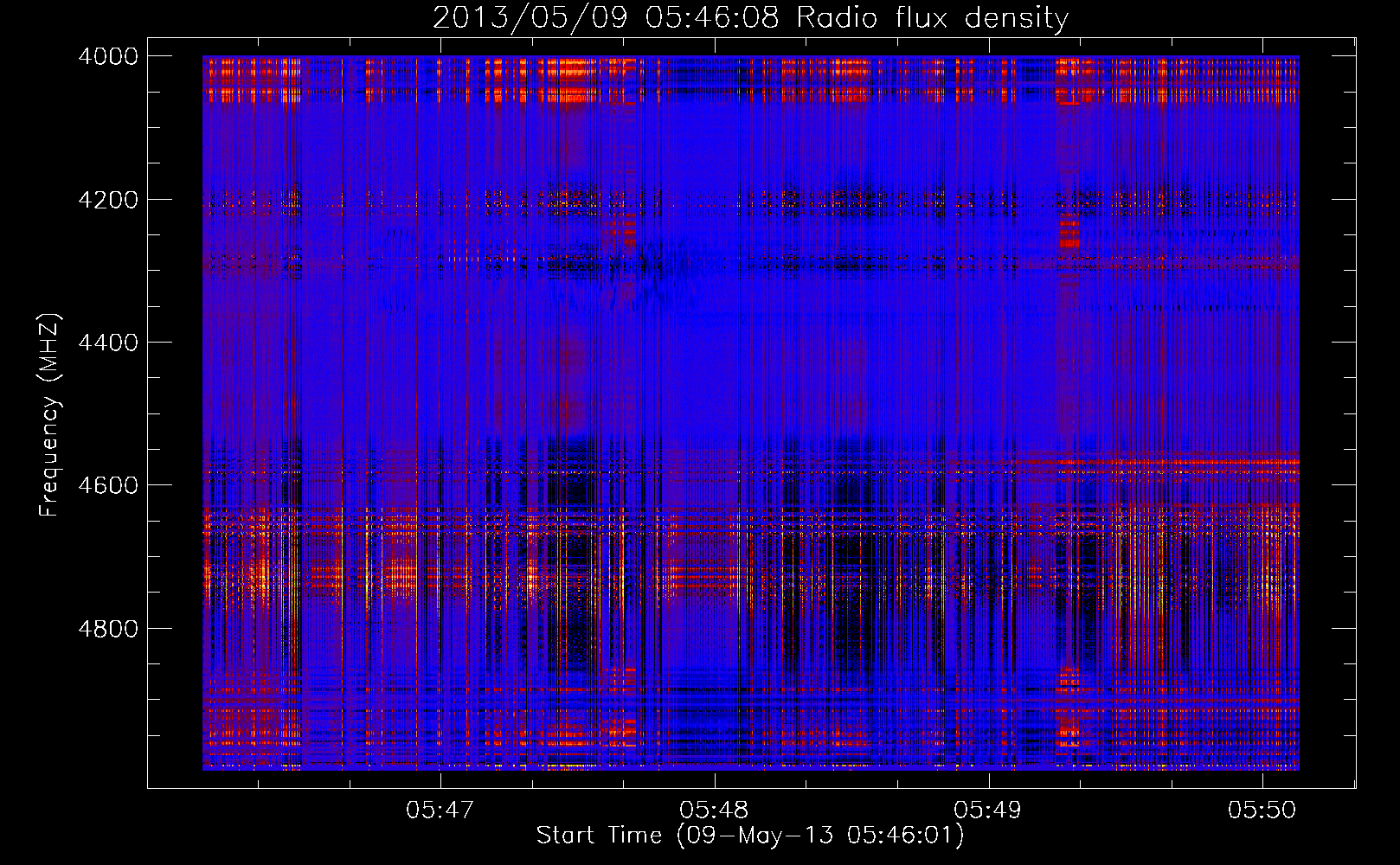Click the plot title 'Radio flux density'

(933, 18)
